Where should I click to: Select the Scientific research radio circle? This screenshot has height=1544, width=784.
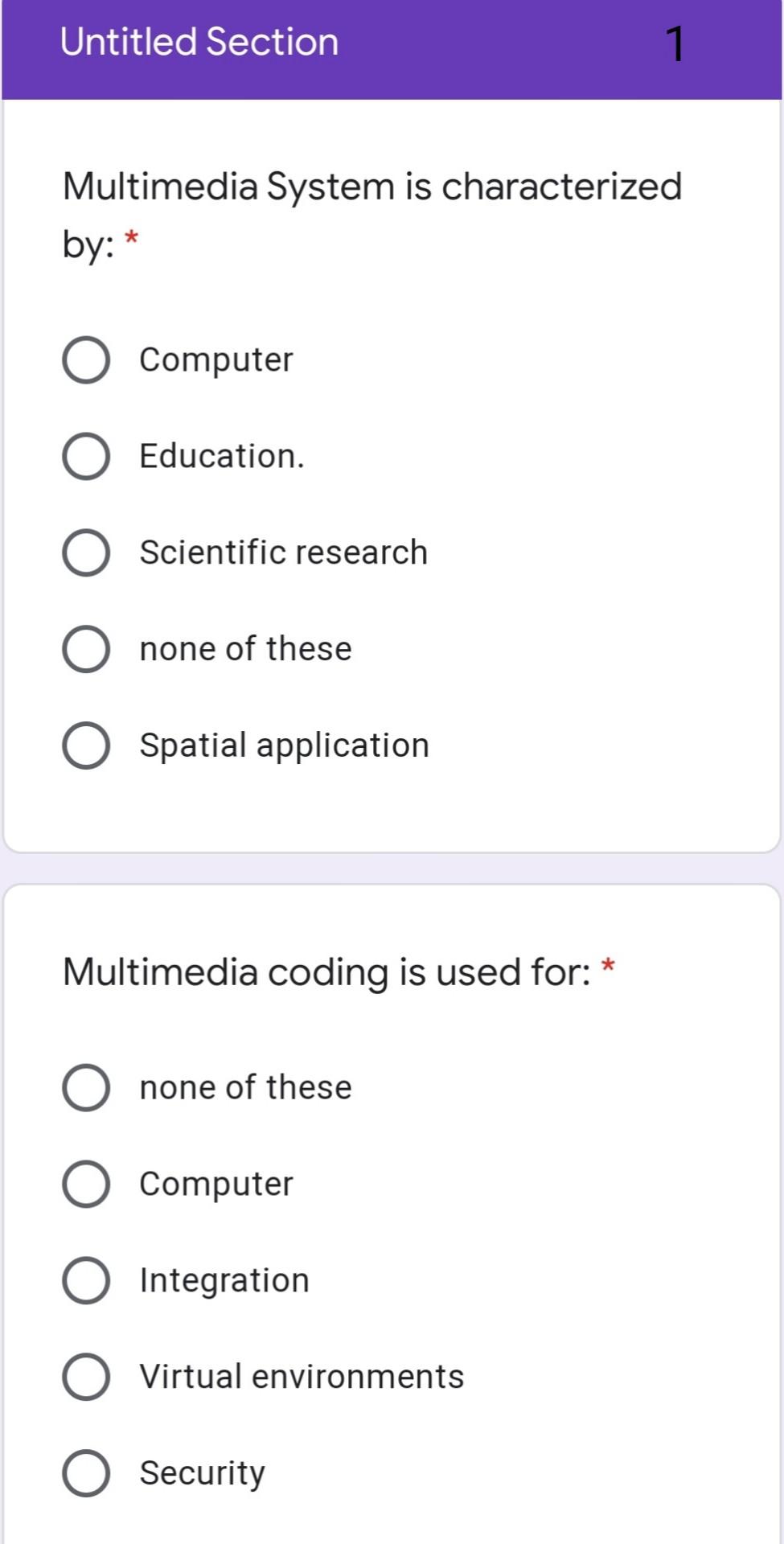click(86, 552)
